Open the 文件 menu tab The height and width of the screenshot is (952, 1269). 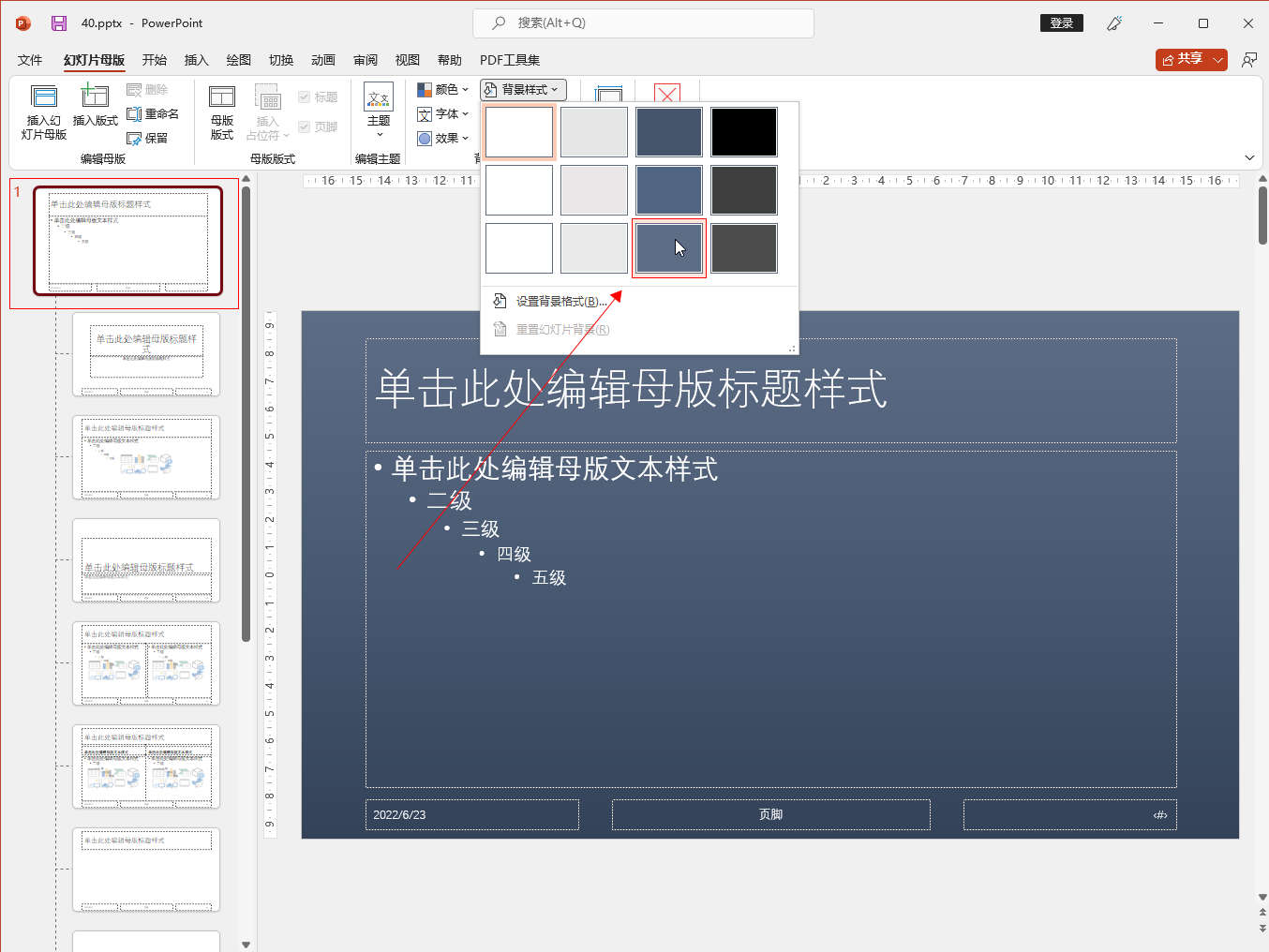30,60
